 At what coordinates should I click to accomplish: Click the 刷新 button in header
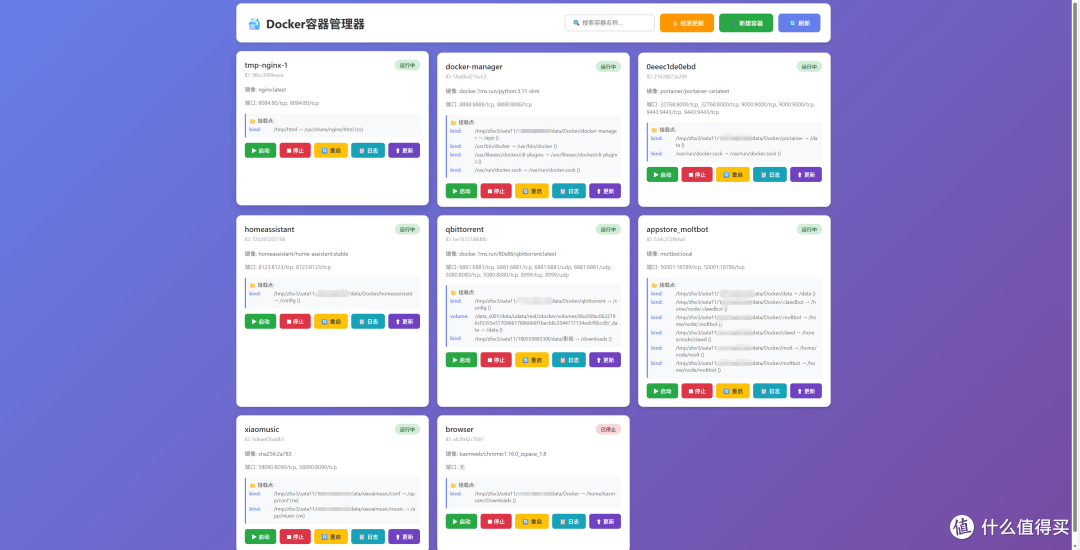(x=799, y=23)
